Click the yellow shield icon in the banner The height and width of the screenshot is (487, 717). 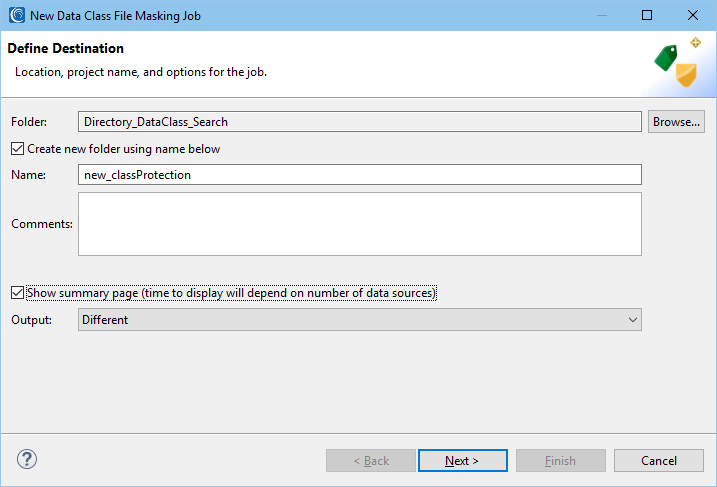pyautogui.click(x=686, y=75)
